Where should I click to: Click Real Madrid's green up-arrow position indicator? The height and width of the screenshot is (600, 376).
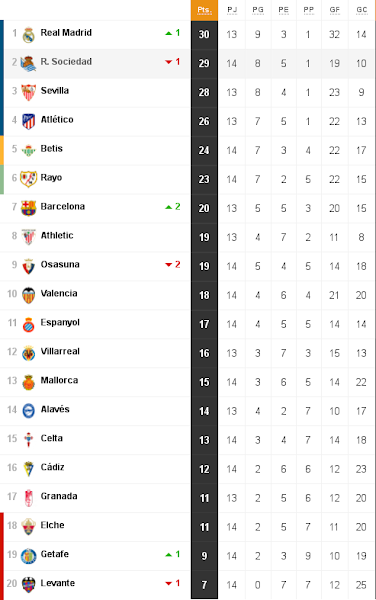tap(169, 33)
